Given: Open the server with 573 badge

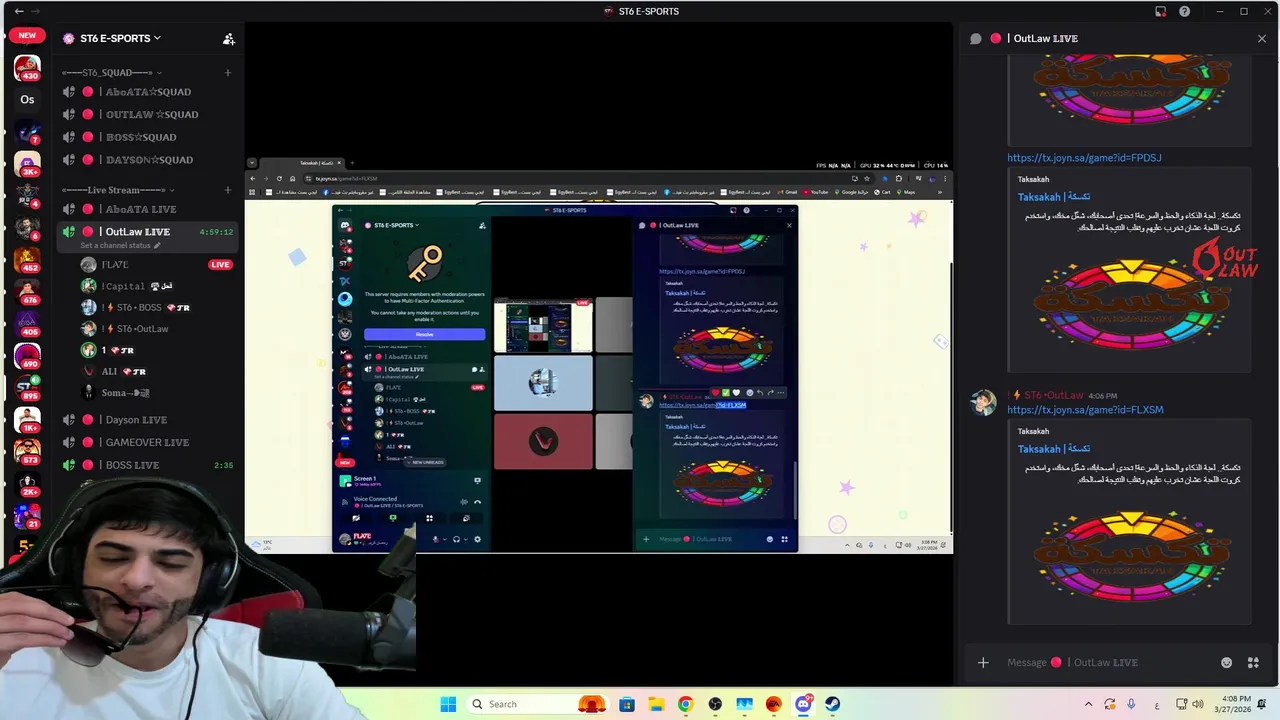Looking at the screenshot, I should point(27,452).
